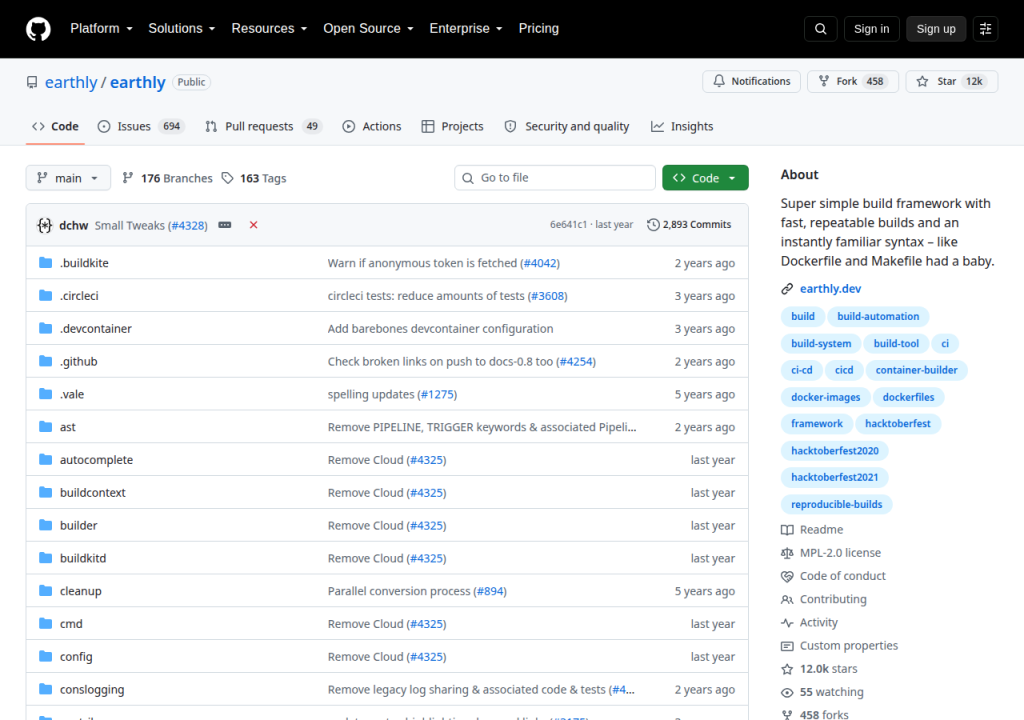Open pull request #4328 link
The width and height of the screenshot is (1024, 720).
coord(189,225)
